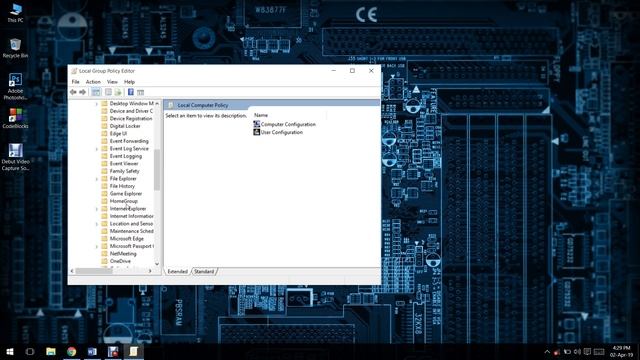Open the View menu
Image resolution: width=640 pixels, height=360 pixels.
pyautogui.click(x=112, y=82)
